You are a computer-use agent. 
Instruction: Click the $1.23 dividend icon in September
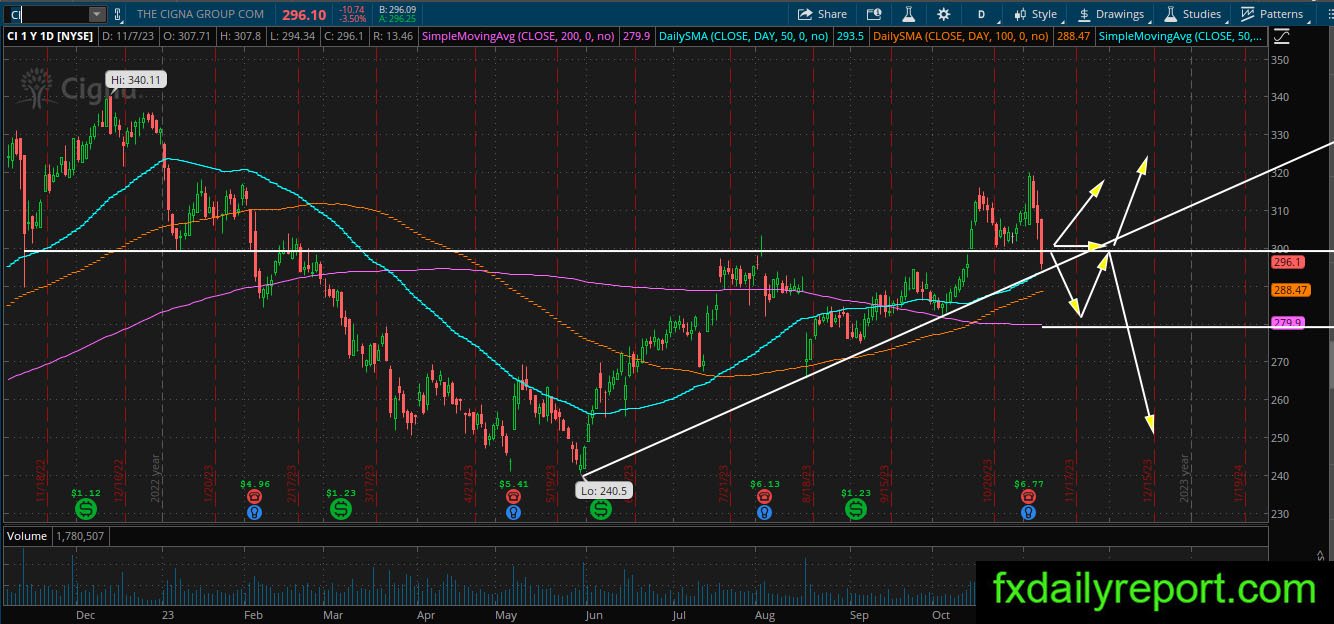tap(856, 510)
